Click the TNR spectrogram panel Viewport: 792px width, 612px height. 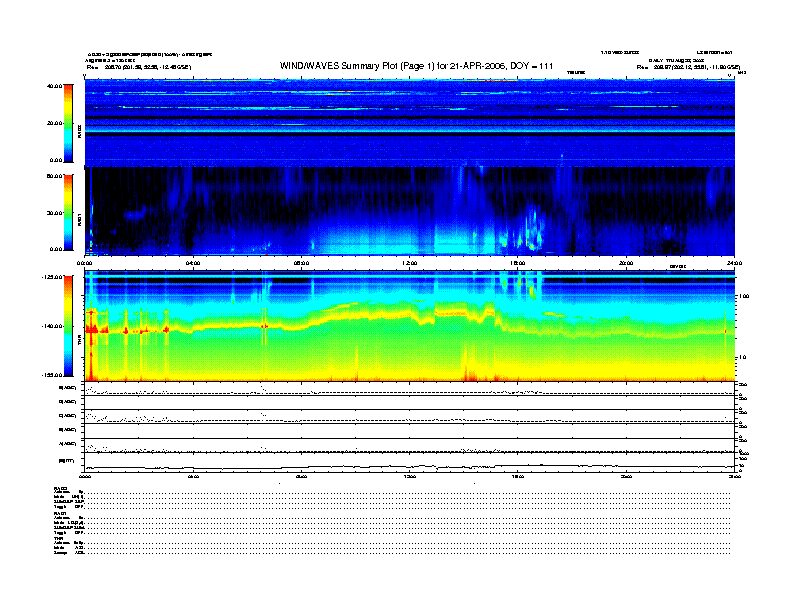point(410,326)
